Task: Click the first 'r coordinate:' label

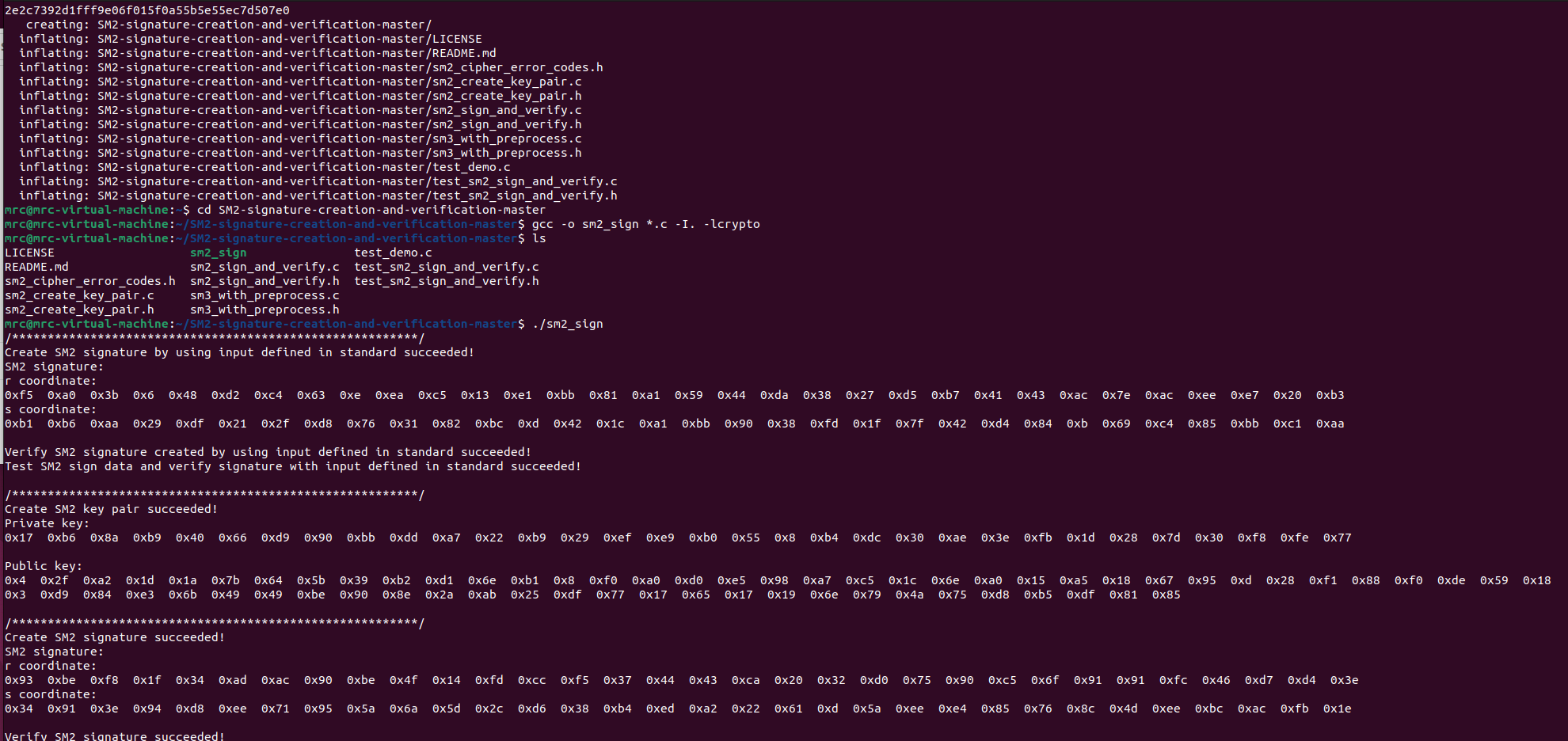Action: [x=50, y=381]
